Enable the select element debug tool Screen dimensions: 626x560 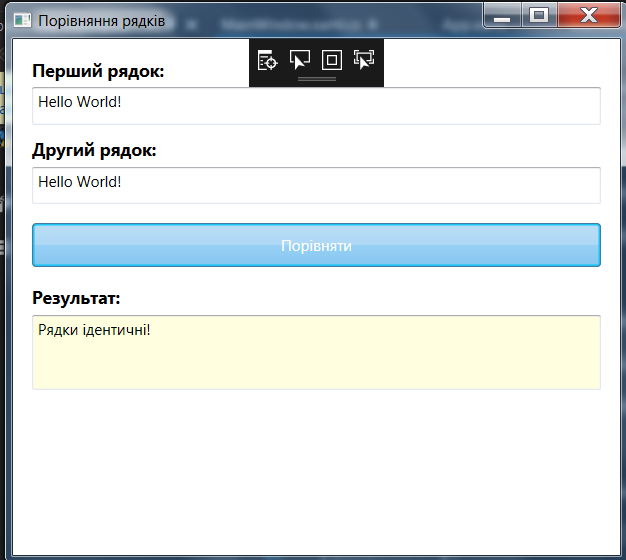299,60
